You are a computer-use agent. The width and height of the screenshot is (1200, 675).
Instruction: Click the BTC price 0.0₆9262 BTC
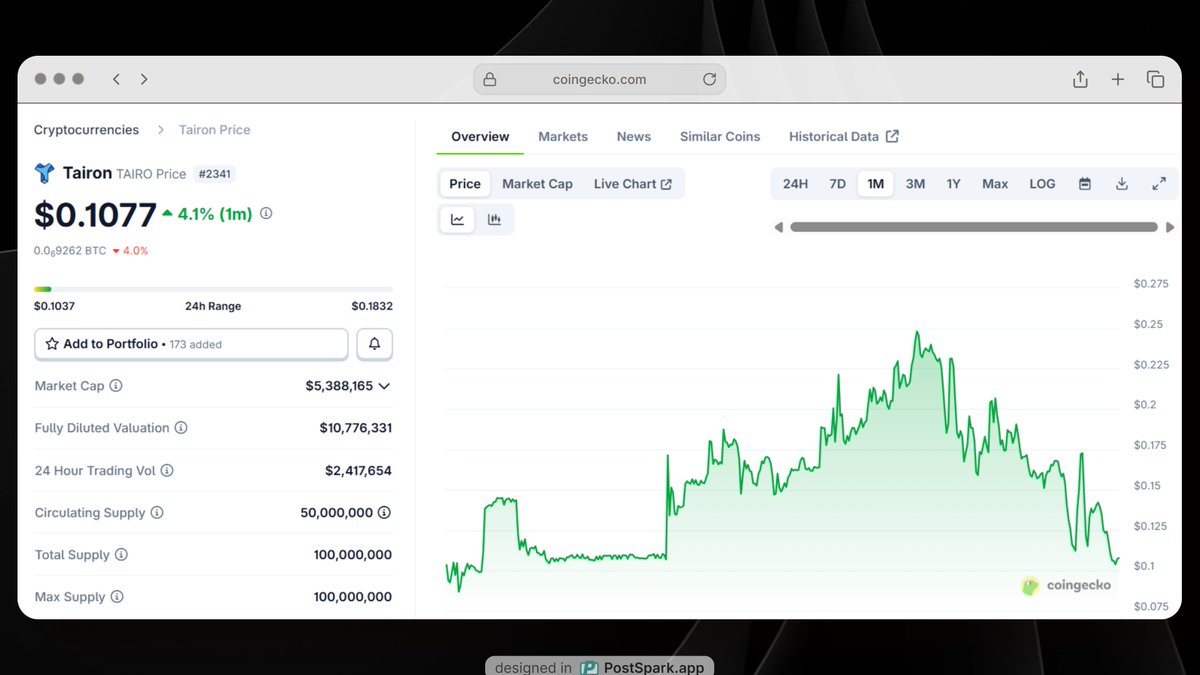(x=70, y=251)
